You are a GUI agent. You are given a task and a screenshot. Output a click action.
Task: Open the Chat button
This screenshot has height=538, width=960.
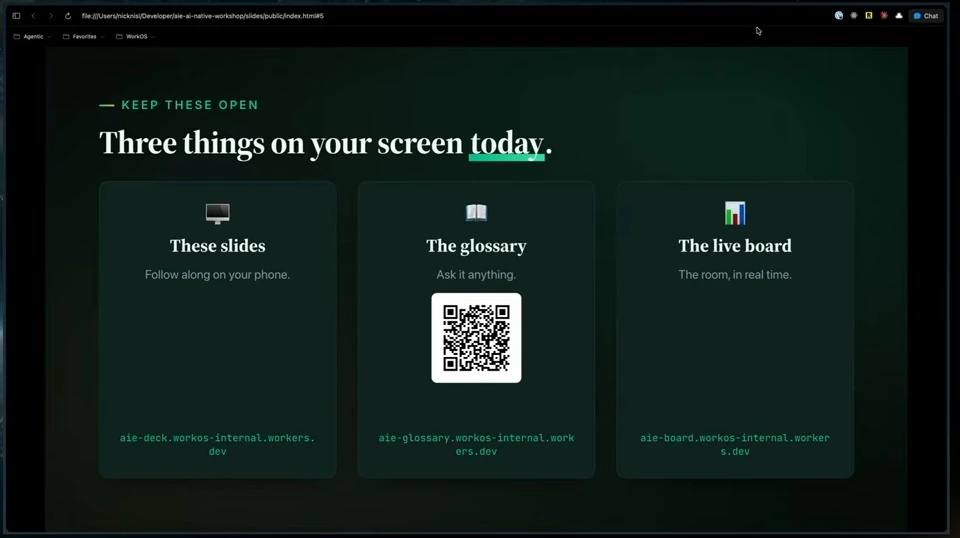tap(926, 16)
